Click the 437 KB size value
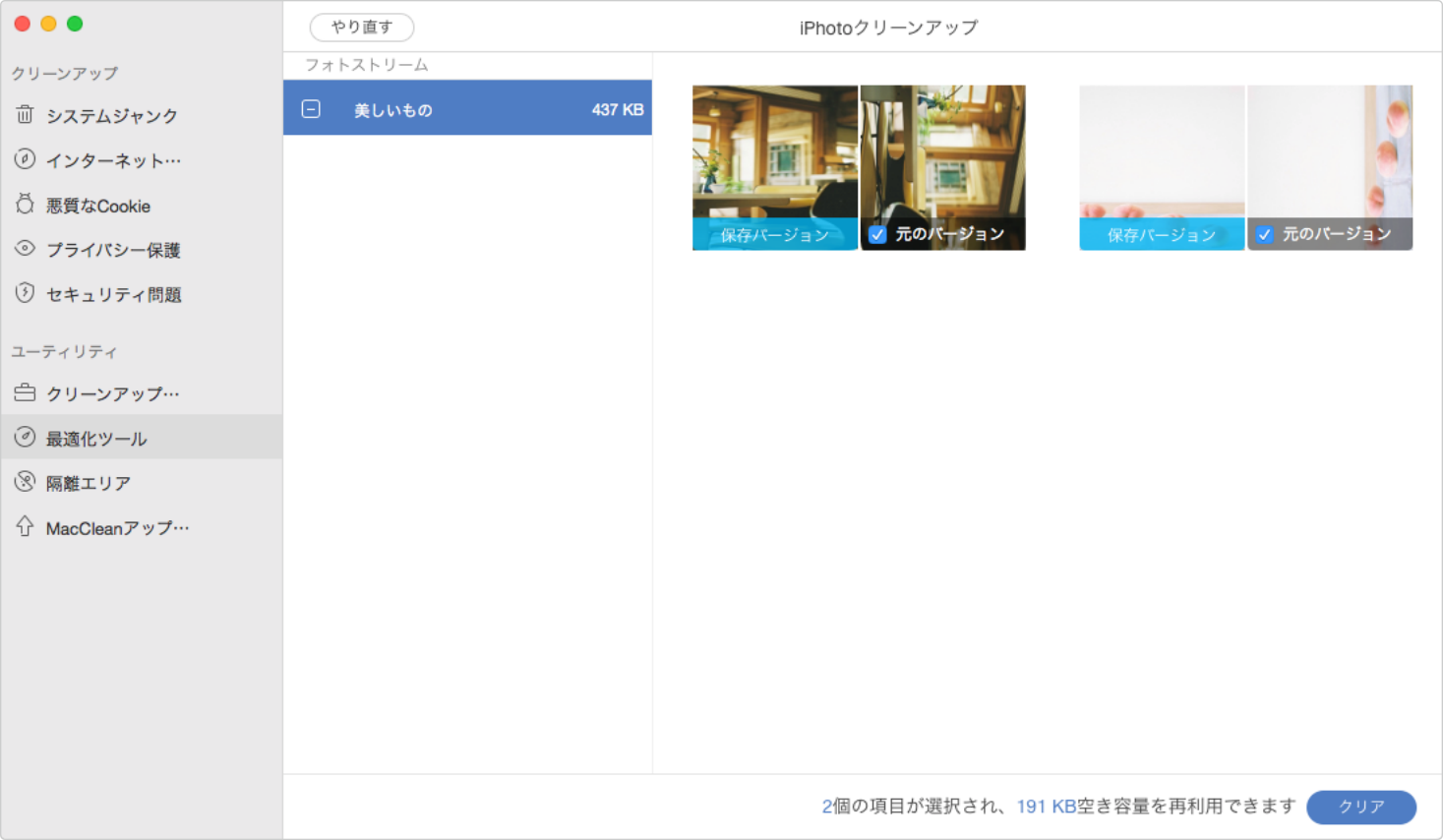The width and height of the screenshot is (1443, 840). pyautogui.click(x=618, y=109)
